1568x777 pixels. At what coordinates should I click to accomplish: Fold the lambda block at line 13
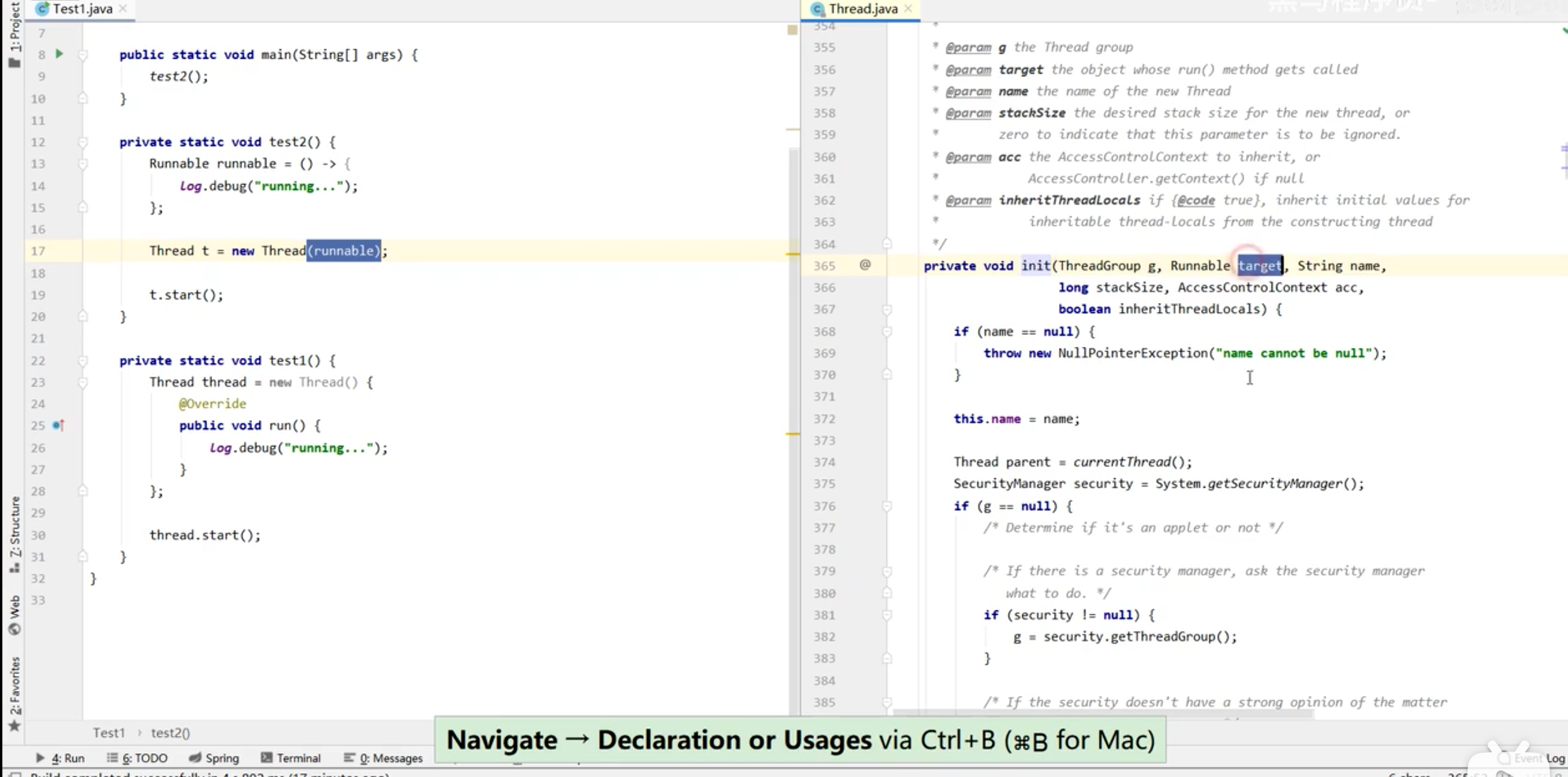83,164
